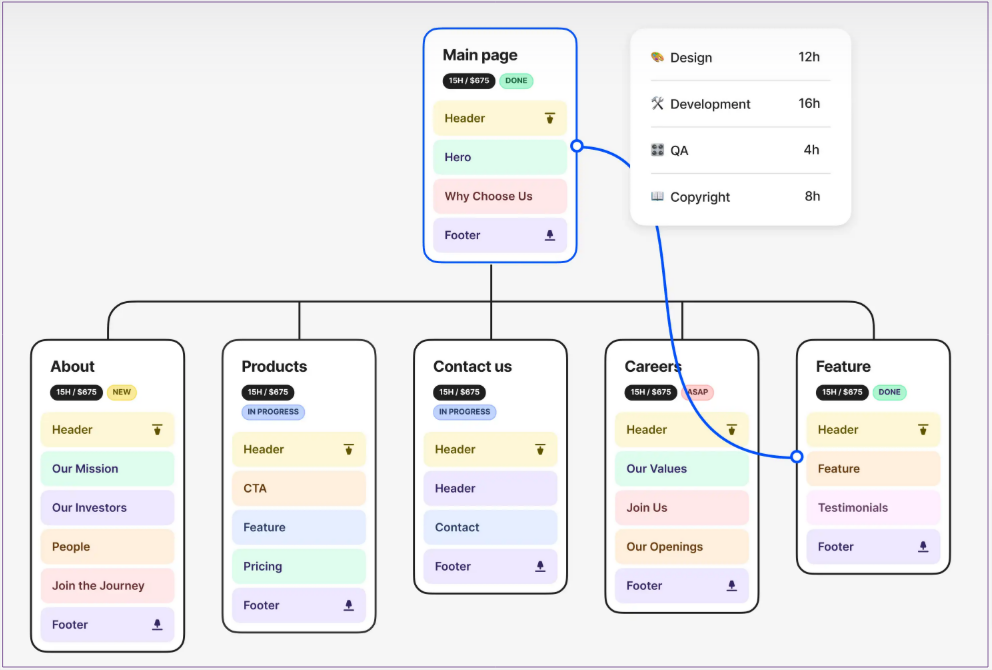Viewport: 992px width, 670px height.
Task: Select the Hero section on Main page
Action: coord(499,157)
